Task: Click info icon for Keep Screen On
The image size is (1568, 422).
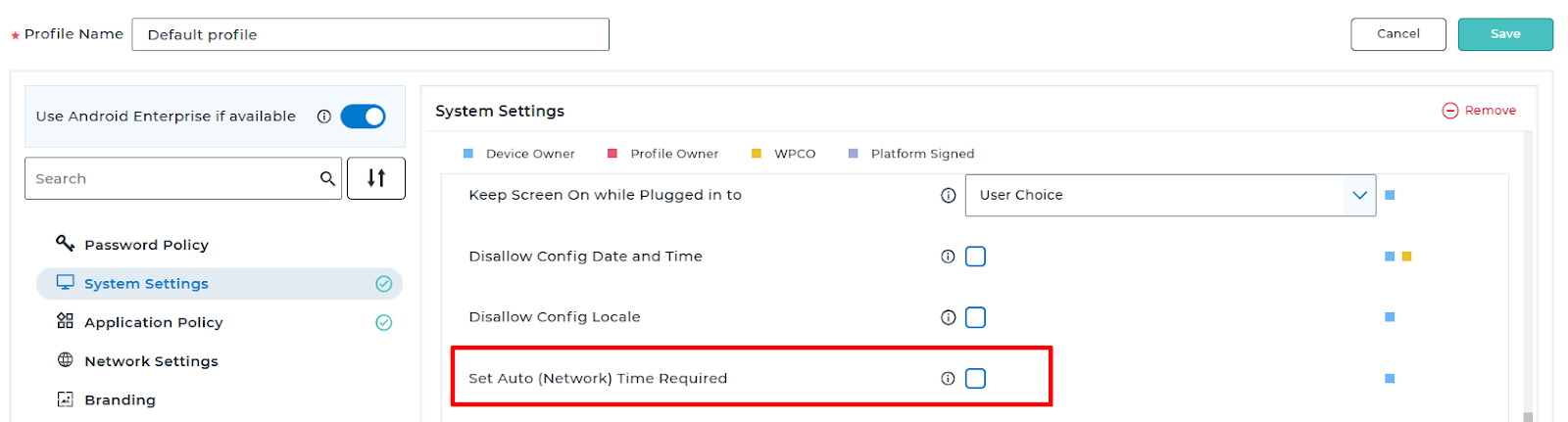Action: coord(948,195)
